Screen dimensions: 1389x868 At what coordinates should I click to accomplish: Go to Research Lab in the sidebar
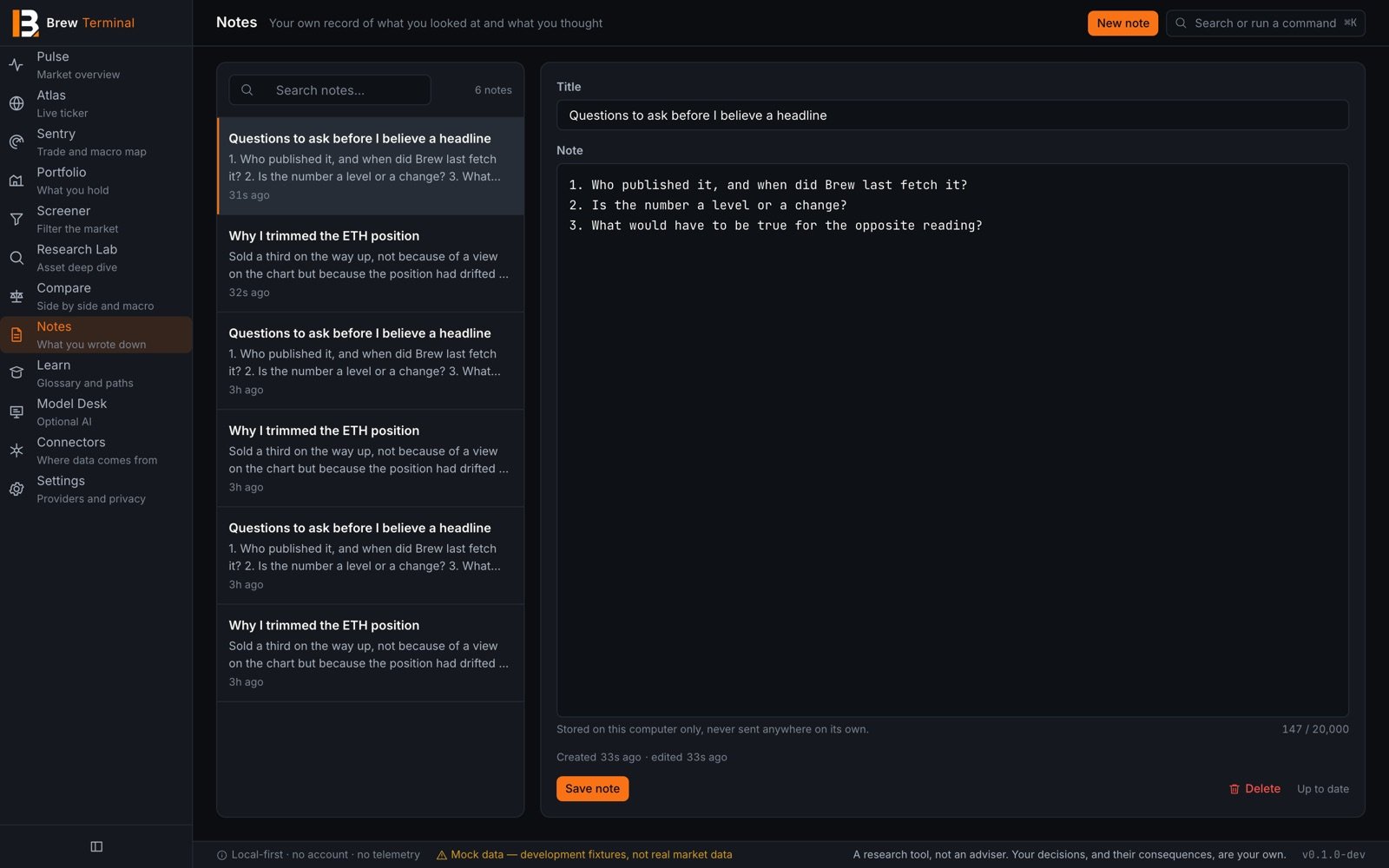pyautogui.click(x=95, y=258)
